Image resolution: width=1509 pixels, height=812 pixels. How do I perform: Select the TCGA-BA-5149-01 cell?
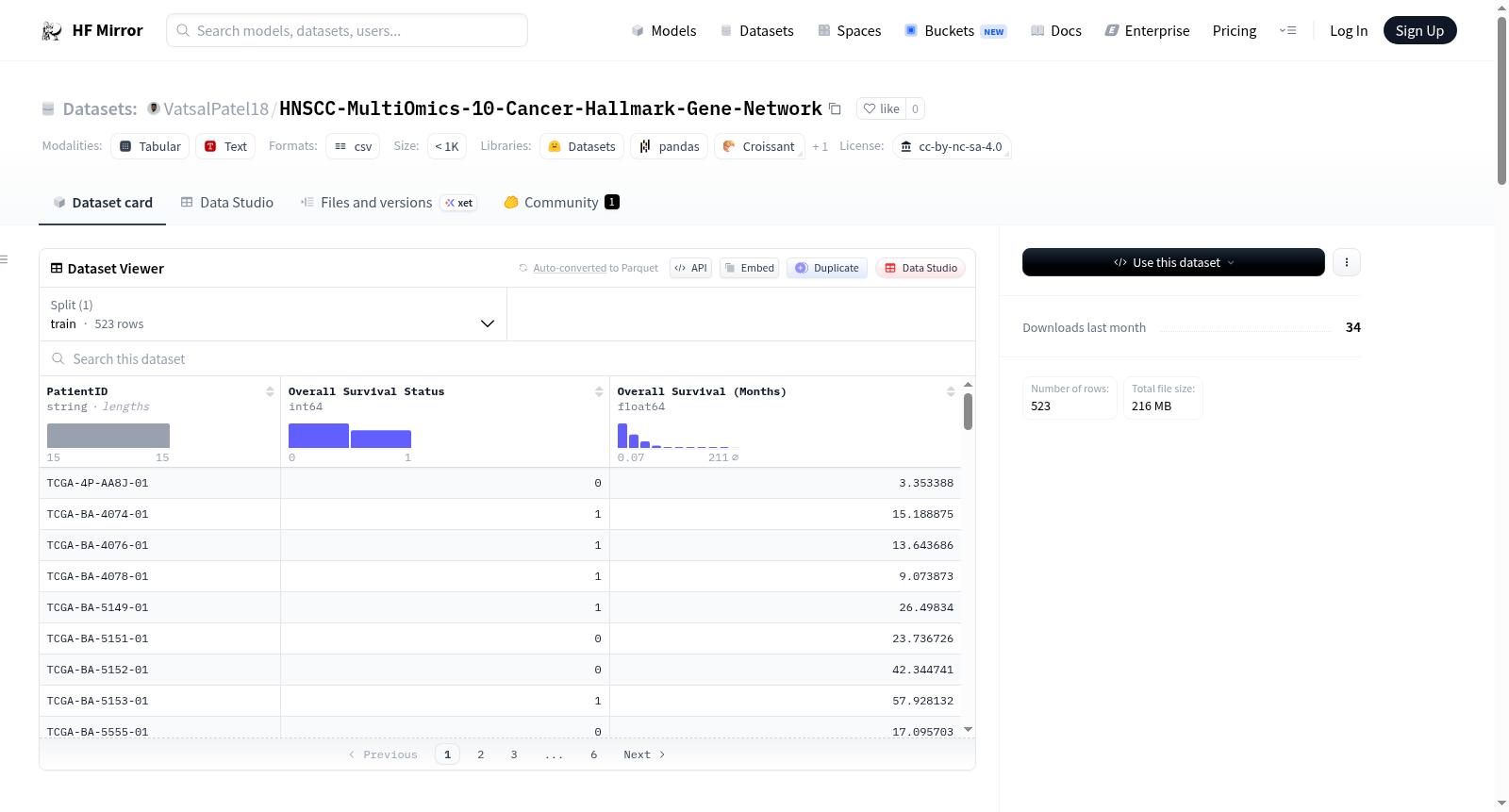tap(159, 607)
